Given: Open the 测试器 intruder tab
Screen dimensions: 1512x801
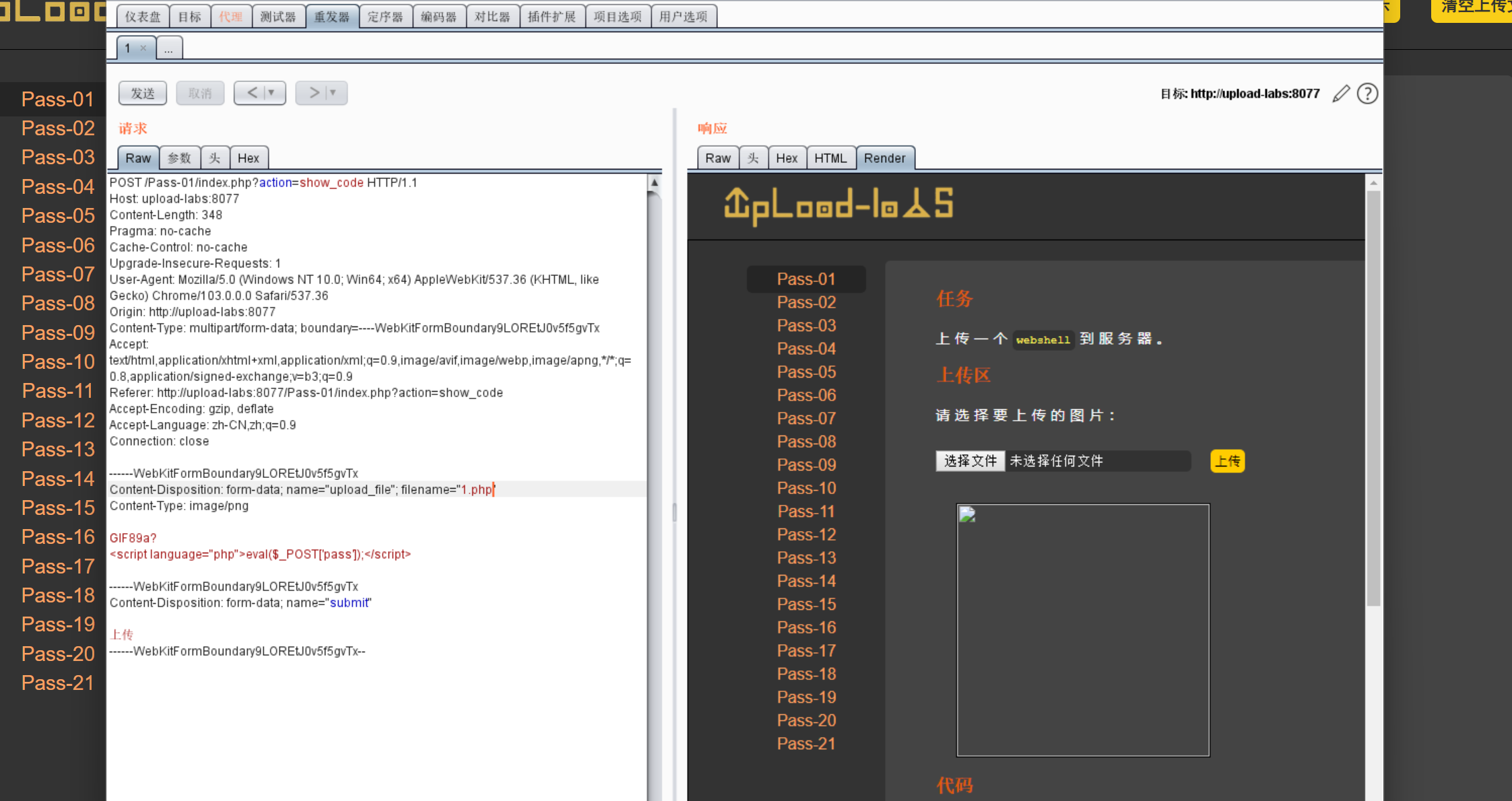Looking at the screenshot, I should coord(278,16).
